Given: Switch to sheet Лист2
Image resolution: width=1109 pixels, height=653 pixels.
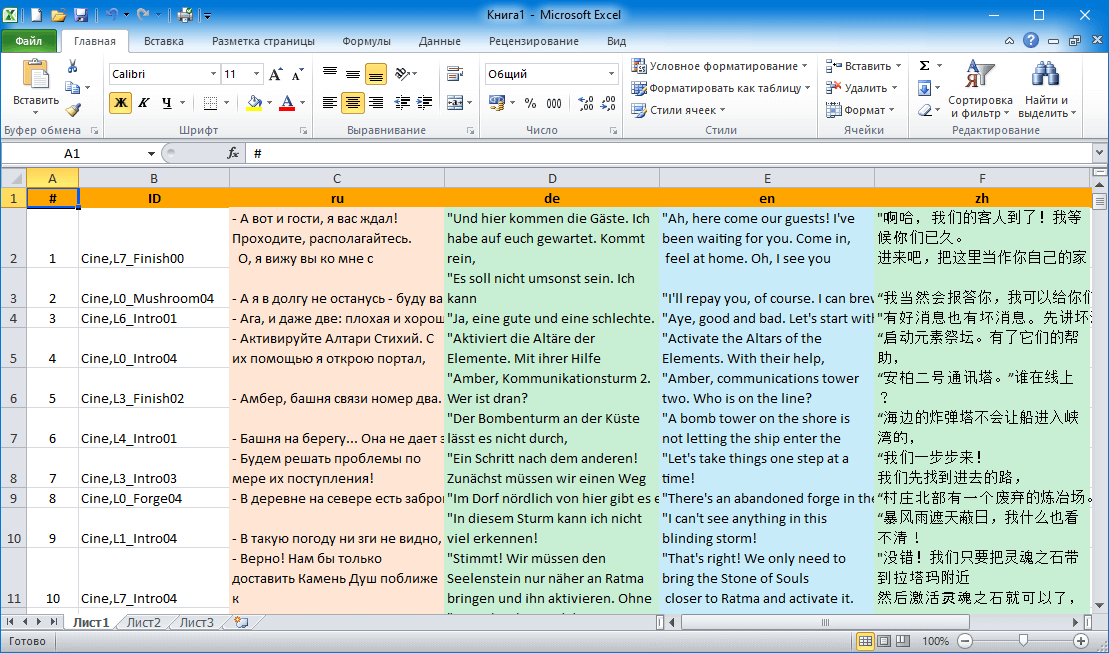Looking at the screenshot, I should (144, 623).
